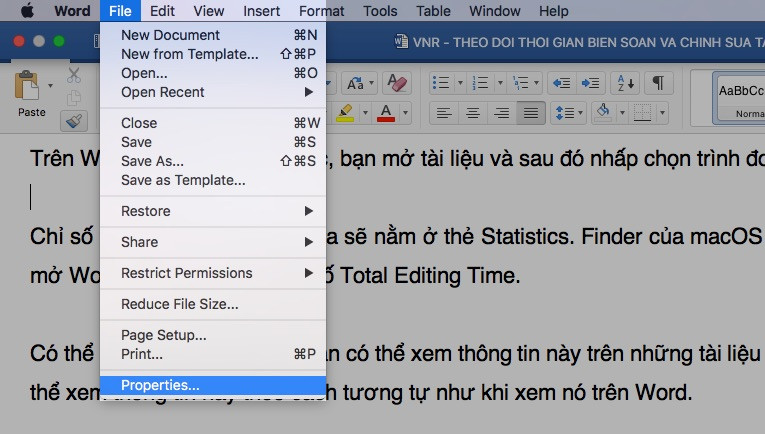
Task: Increase paragraph indent
Action: [x=588, y=83]
